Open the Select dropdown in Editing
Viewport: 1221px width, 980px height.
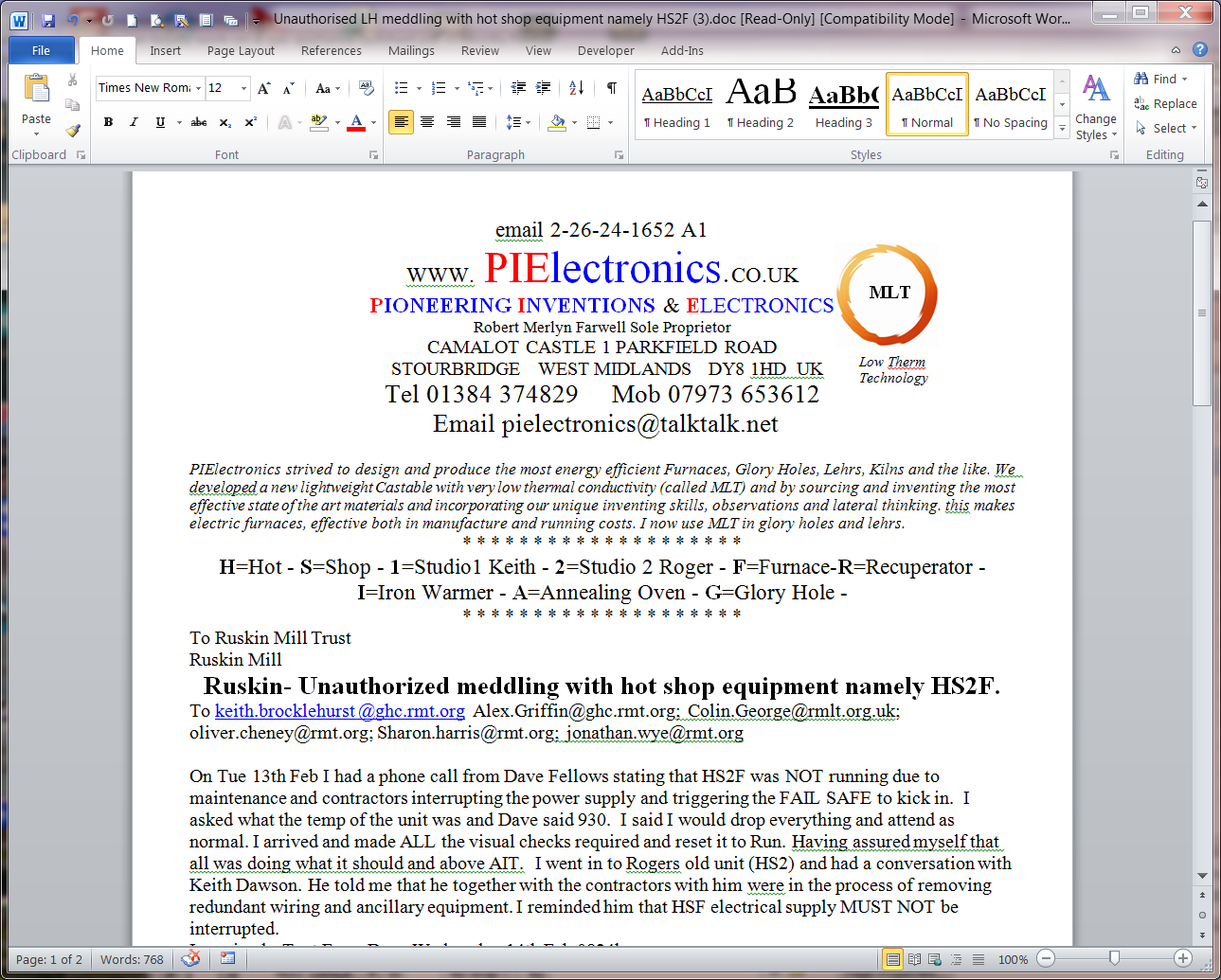click(x=1166, y=128)
